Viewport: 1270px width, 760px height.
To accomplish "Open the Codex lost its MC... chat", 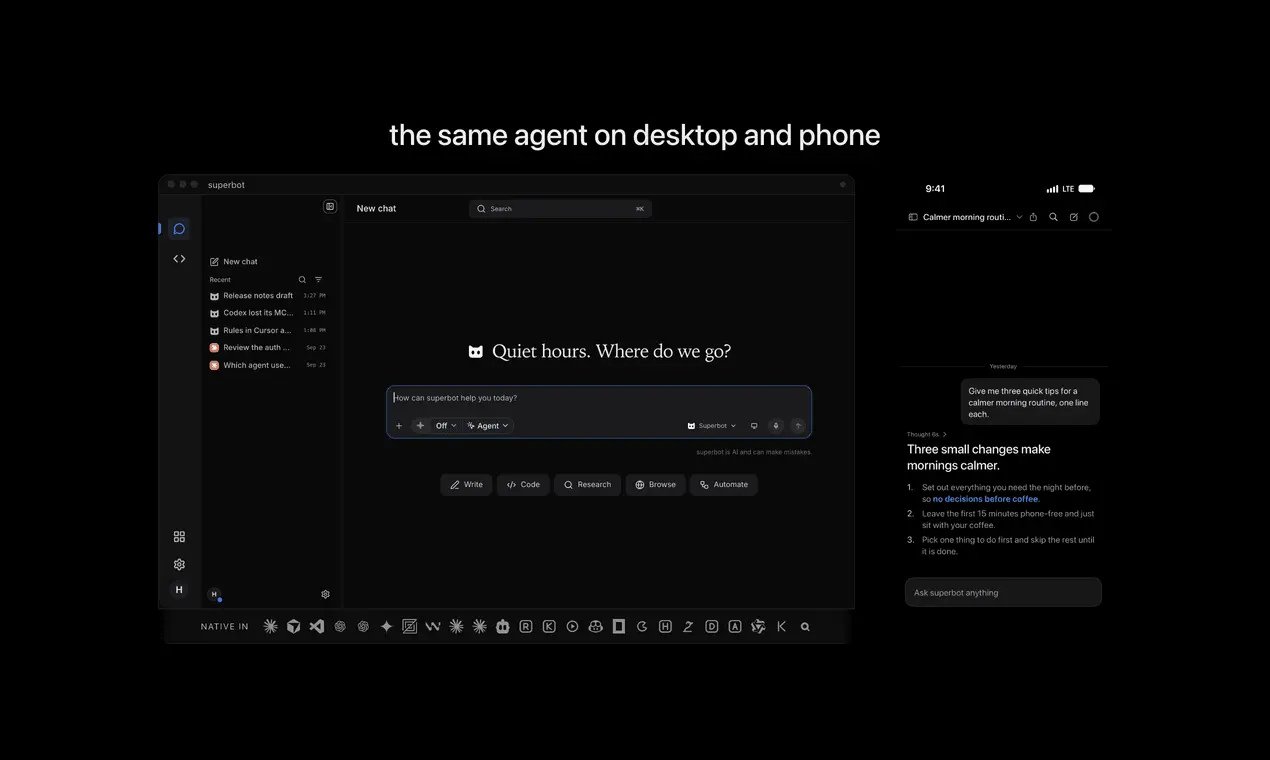I will pos(267,313).
